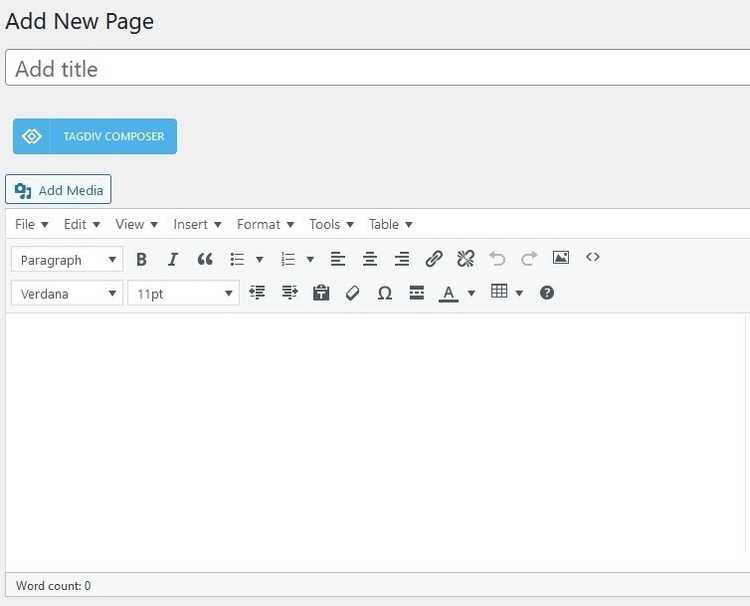Click the table grid icon
This screenshot has width=750, height=606.
499,291
